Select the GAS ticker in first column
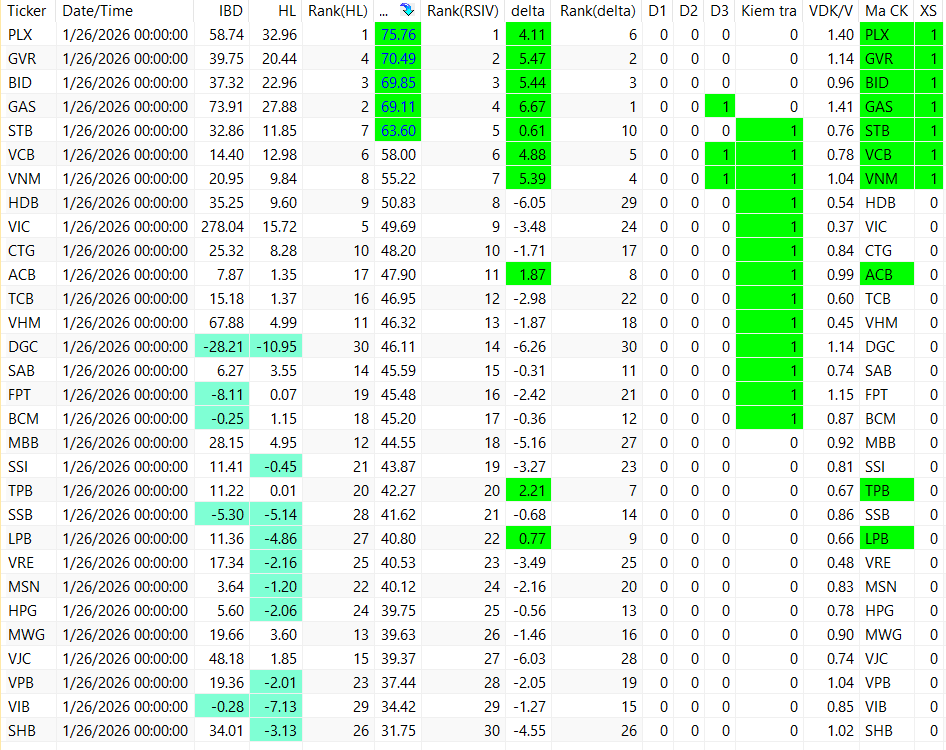Screen dimensions: 946x750 coord(22,107)
